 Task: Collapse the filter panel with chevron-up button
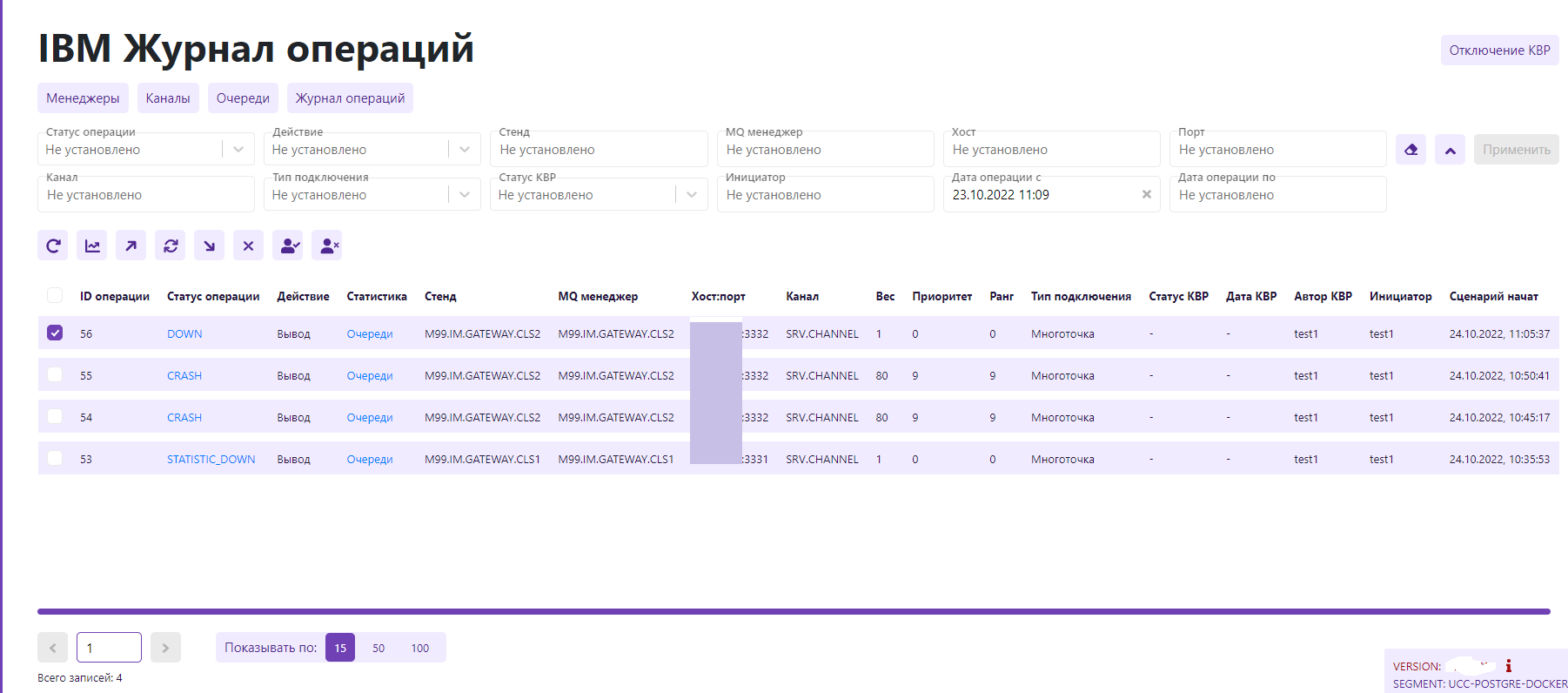pyautogui.click(x=1450, y=150)
